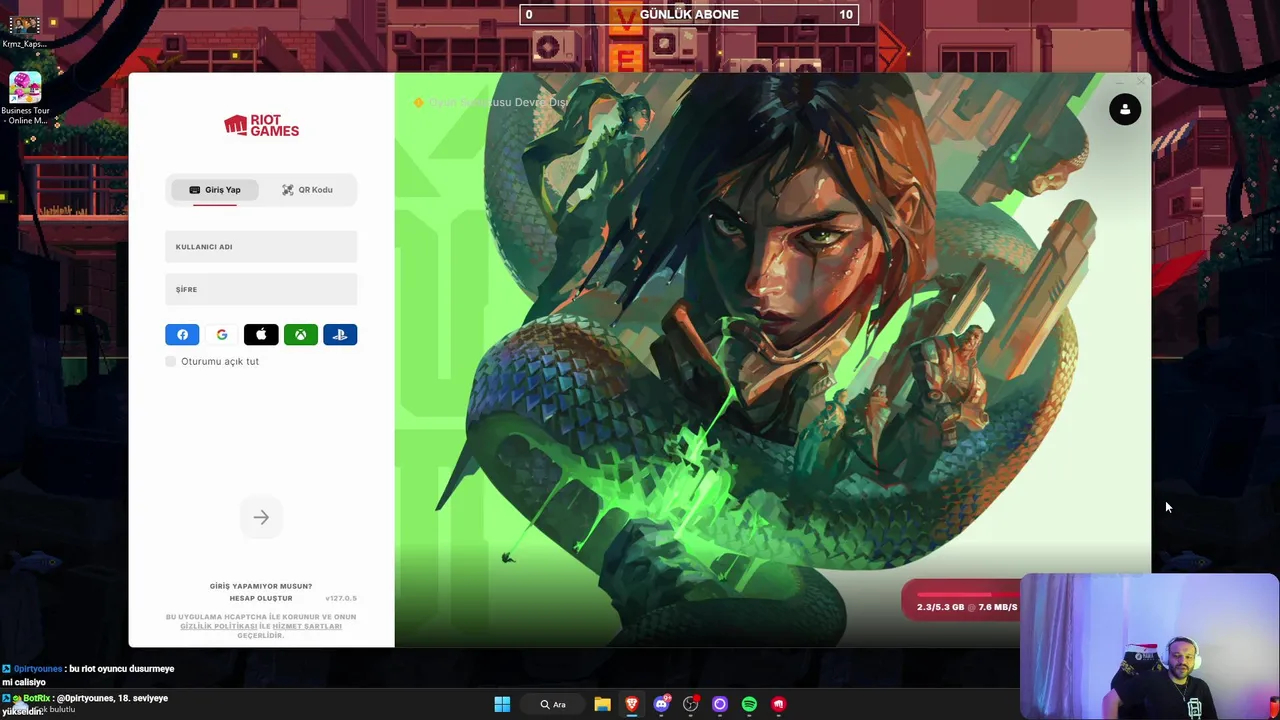Sign in with Google icon
This screenshot has width=1280, height=720.
click(x=222, y=335)
